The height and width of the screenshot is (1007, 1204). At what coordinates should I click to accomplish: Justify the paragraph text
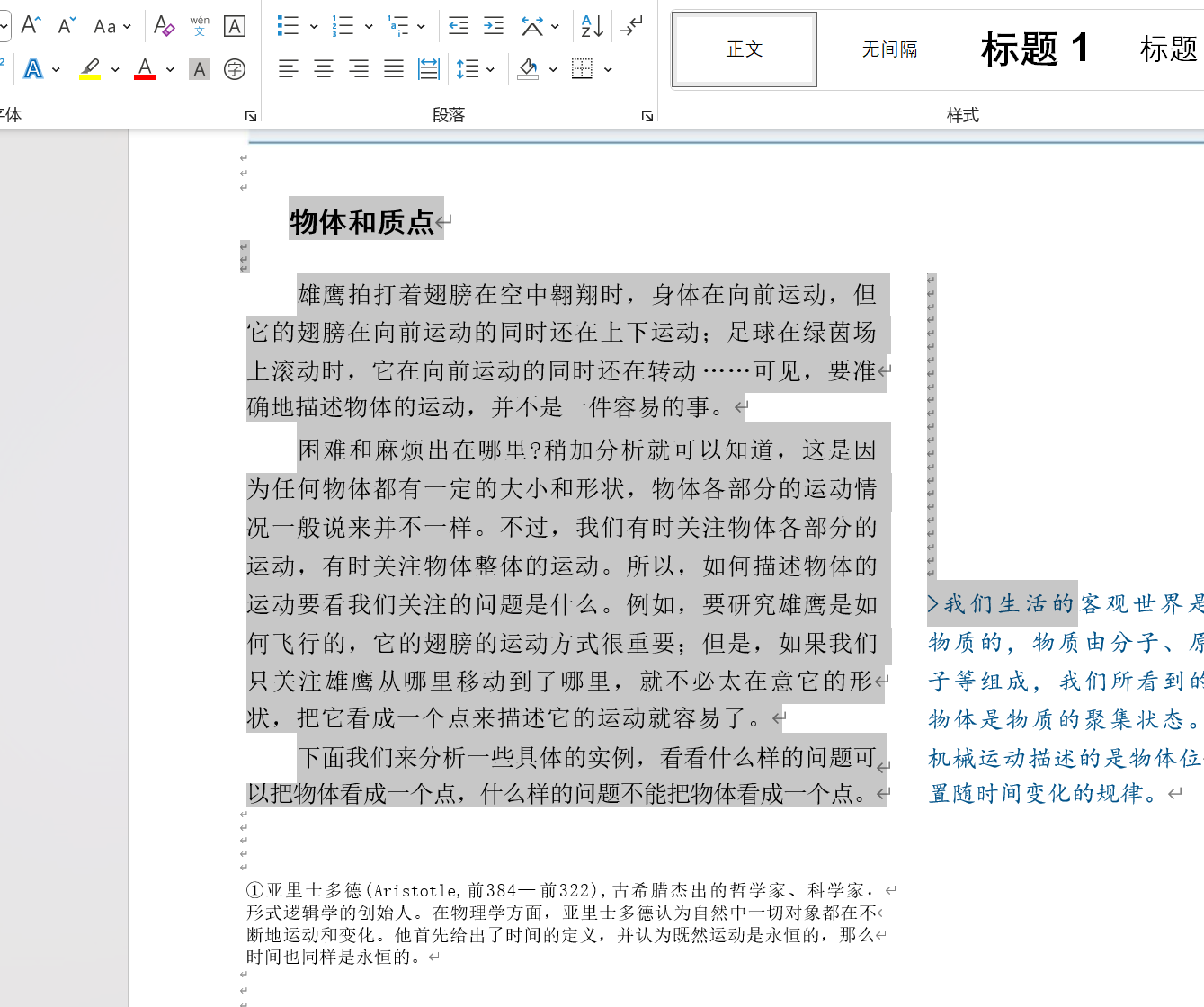click(394, 69)
